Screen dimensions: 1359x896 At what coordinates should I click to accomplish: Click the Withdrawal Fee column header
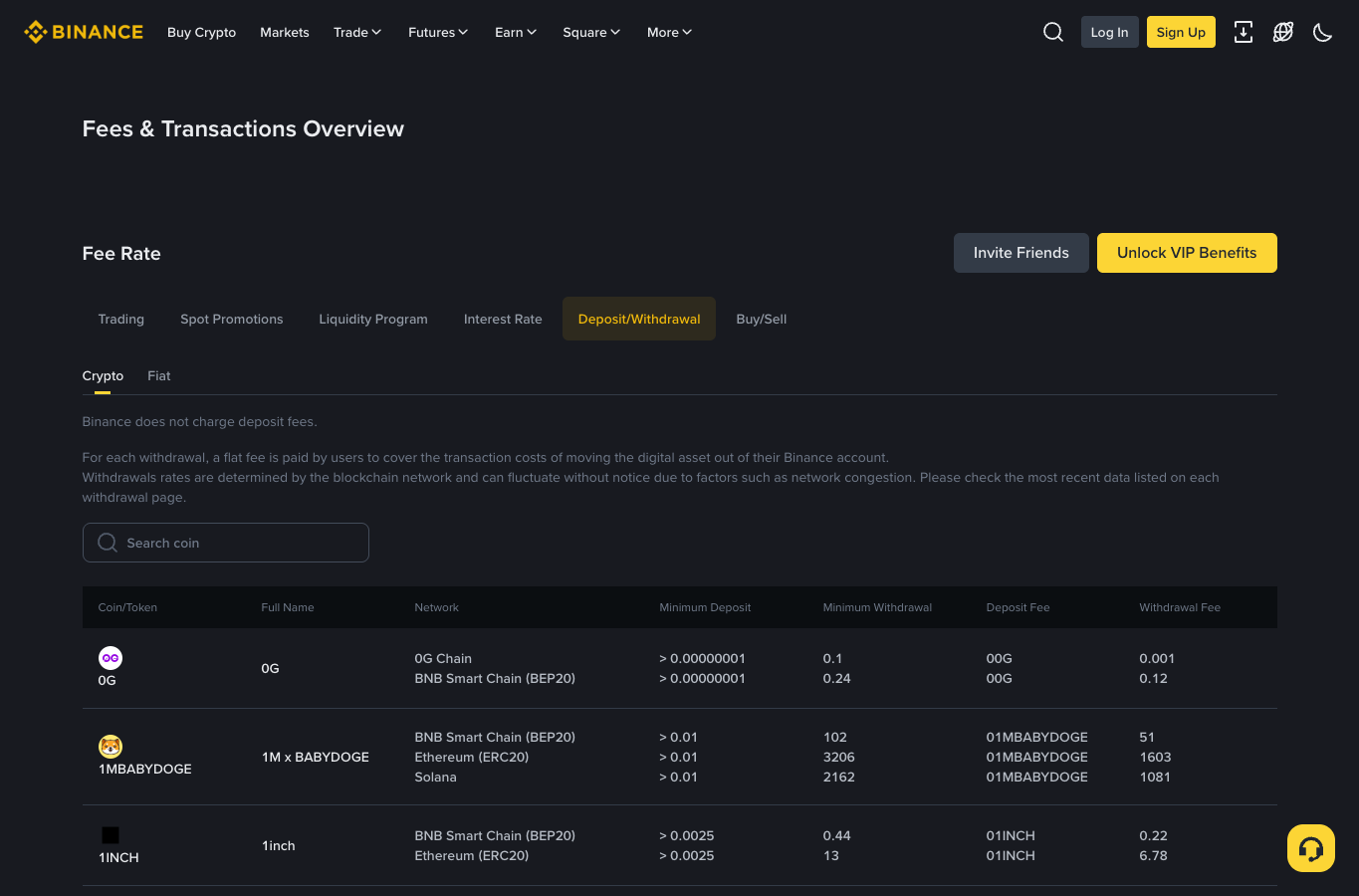tap(1180, 607)
